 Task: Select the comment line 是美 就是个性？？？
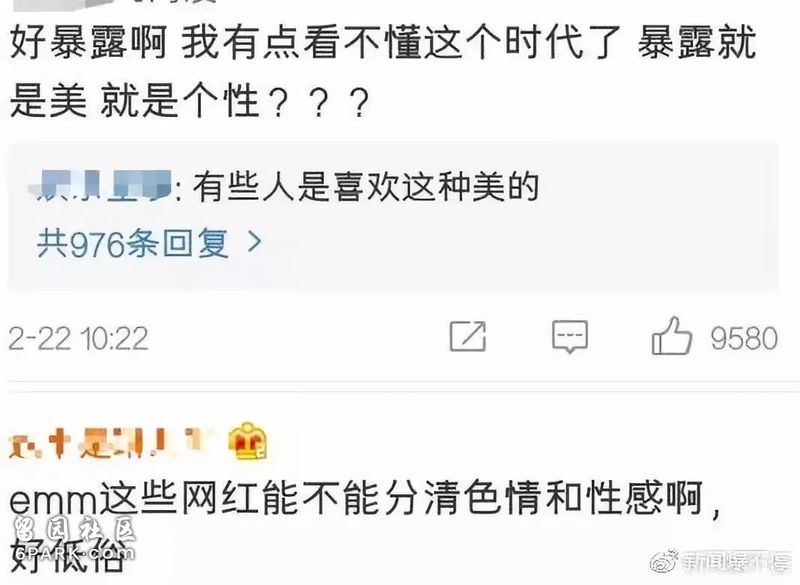189,100
